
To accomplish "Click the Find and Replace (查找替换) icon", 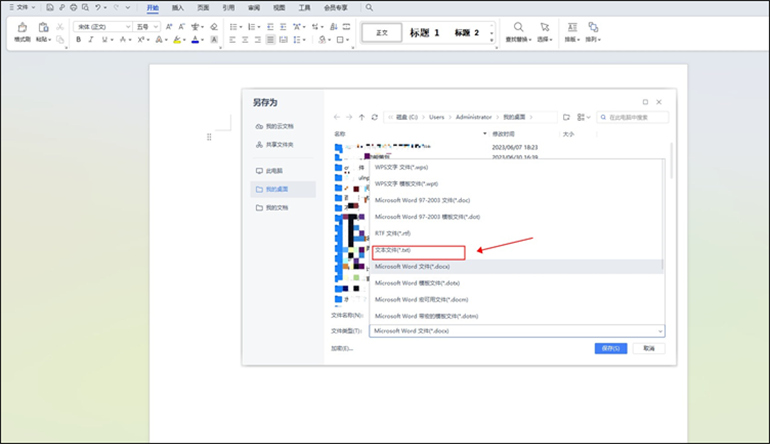I will pos(519,28).
